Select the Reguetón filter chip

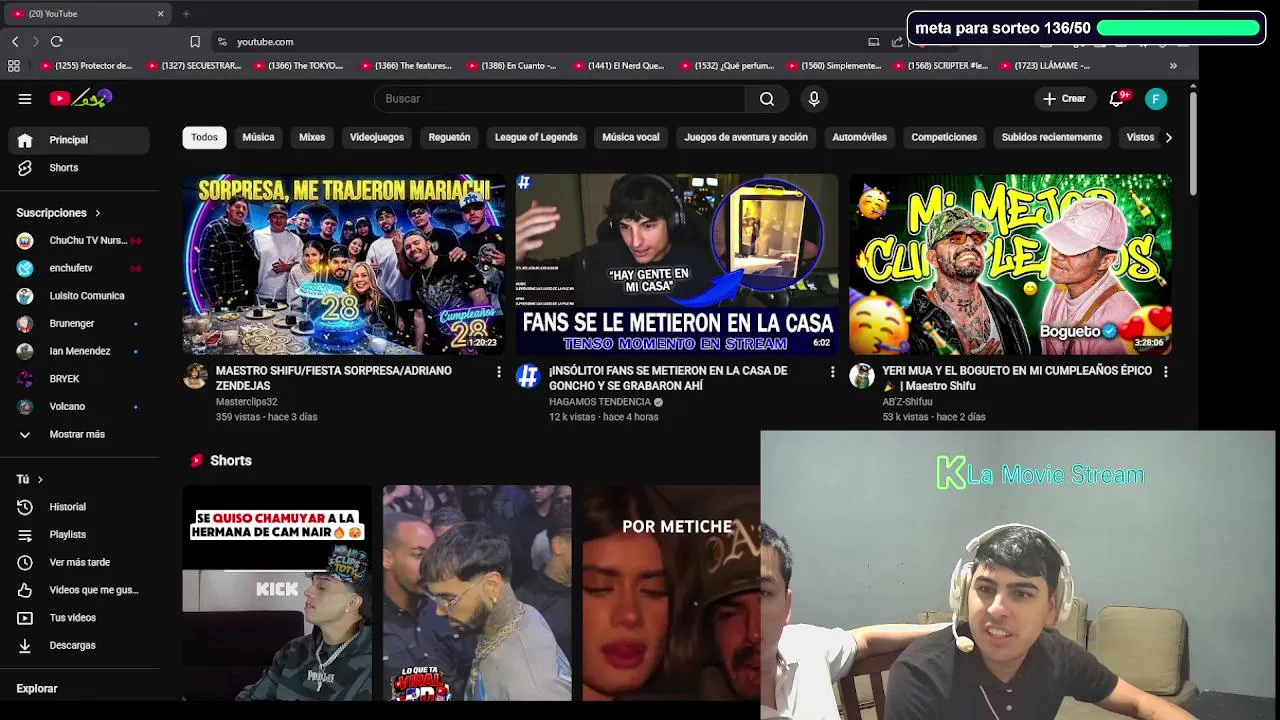click(x=449, y=137)
